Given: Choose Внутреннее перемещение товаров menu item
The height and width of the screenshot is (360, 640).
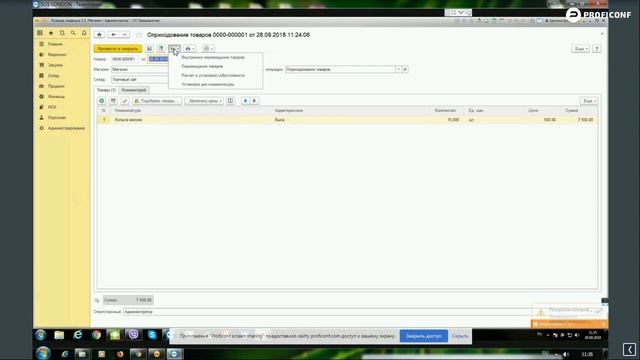Looking at the screenshot, I should click(213, 58).
